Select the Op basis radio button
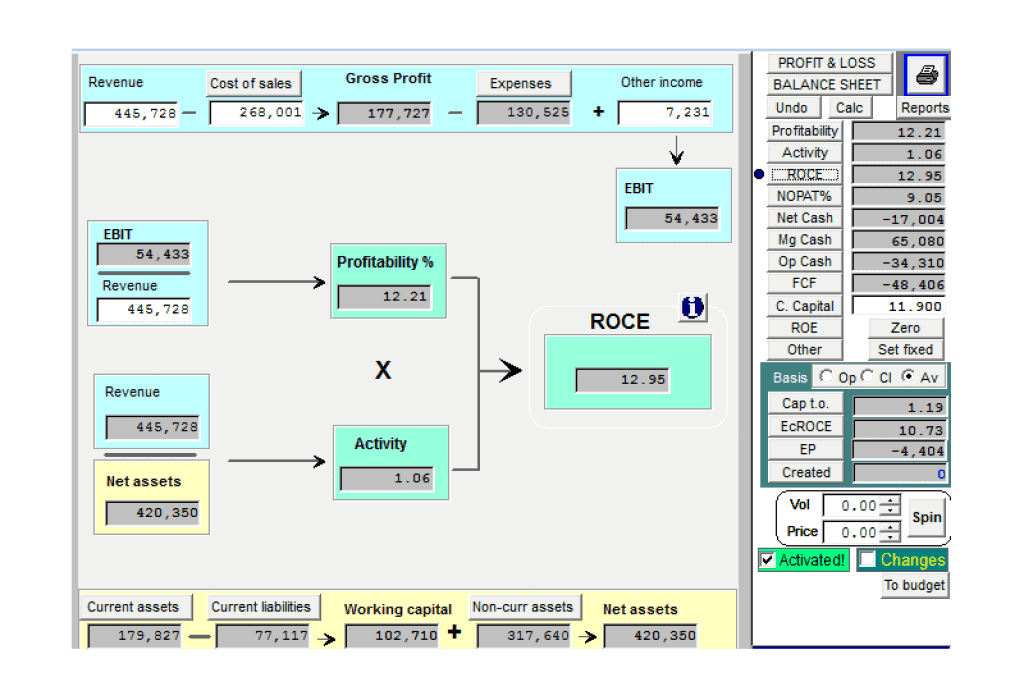The image size is (1024, 700). [825, 377]
